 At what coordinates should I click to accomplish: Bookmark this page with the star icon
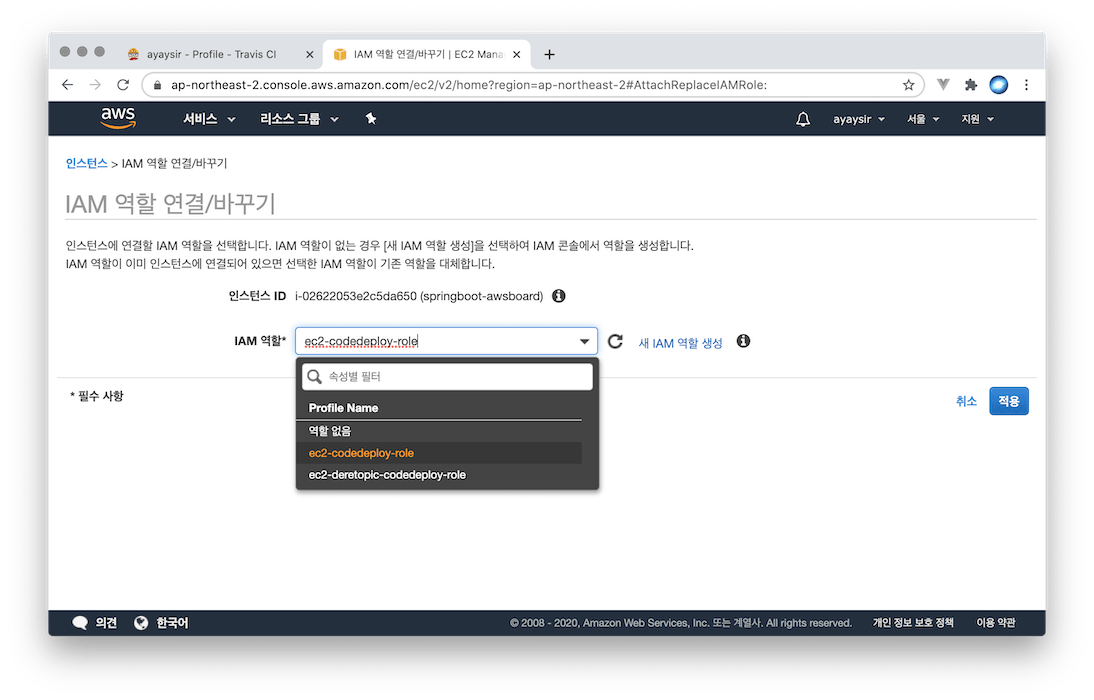[908, 85]
